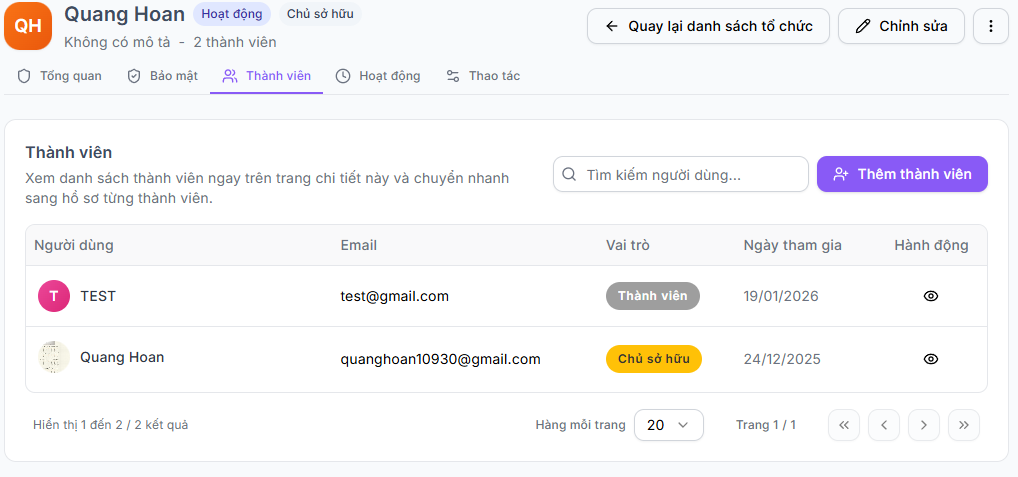1018x477 pixels.
Task: Go to the next page
Action: click(x=924, y=425)
